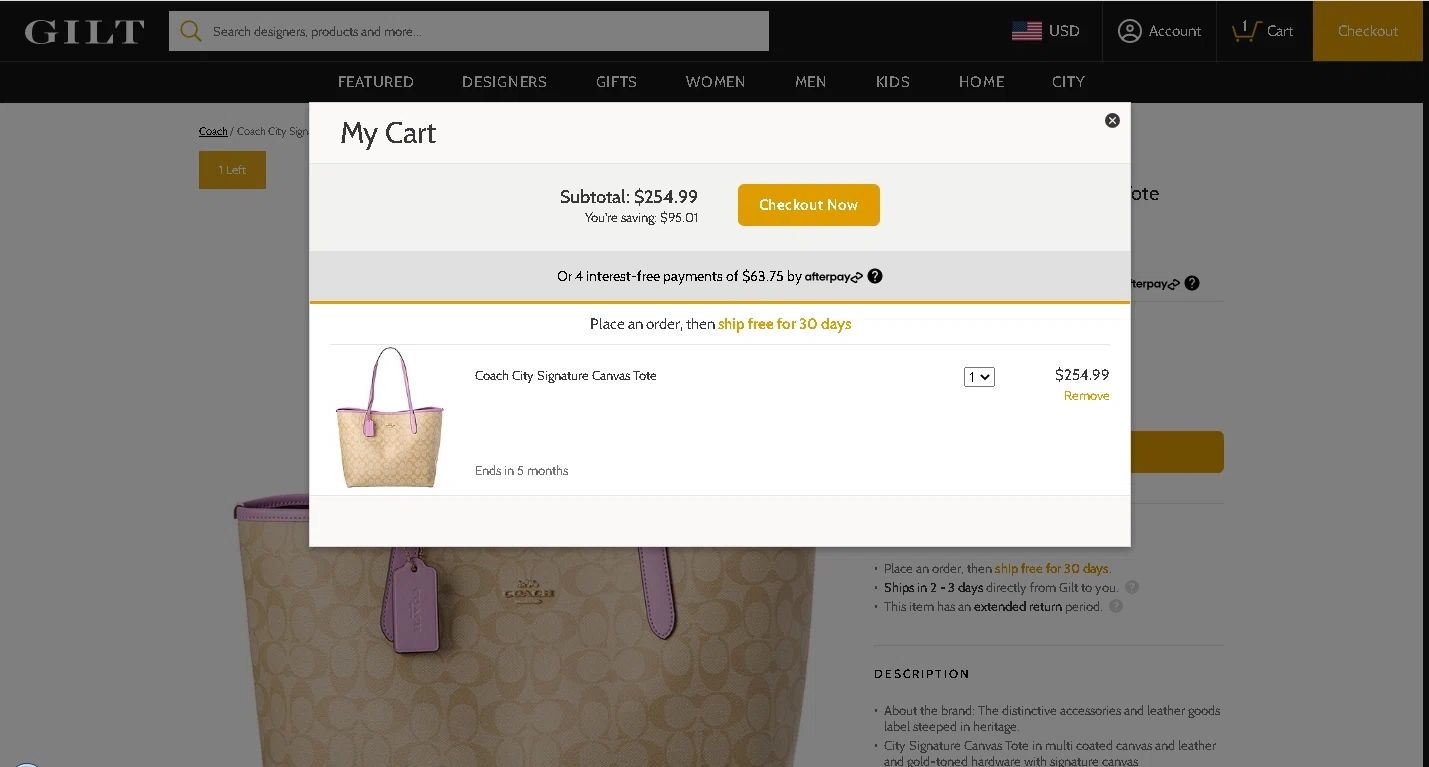
Task: Click the GILT logo
Action: (x=85, y=31)
